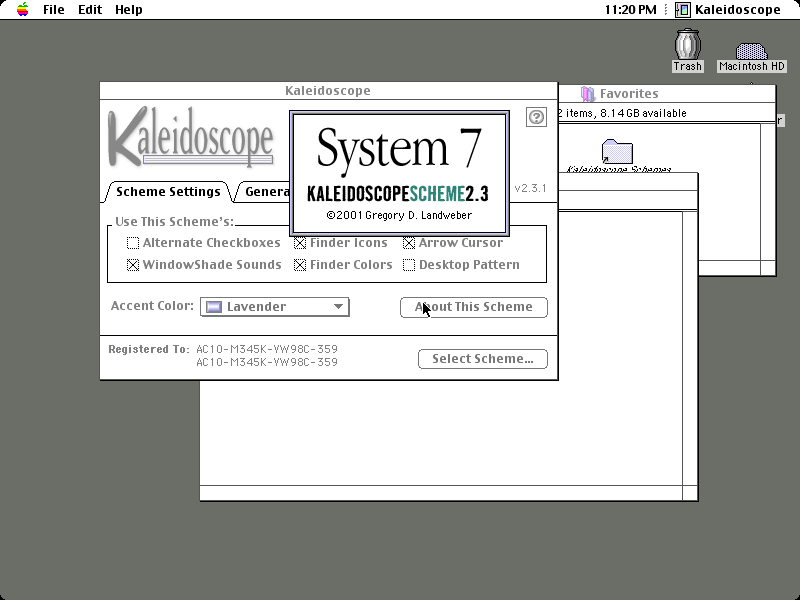Image resolution: width=800 pixels, height=600 pixels.
Task: Click the blank window's vertical scrollbar
Action: (x=690, y=348)
